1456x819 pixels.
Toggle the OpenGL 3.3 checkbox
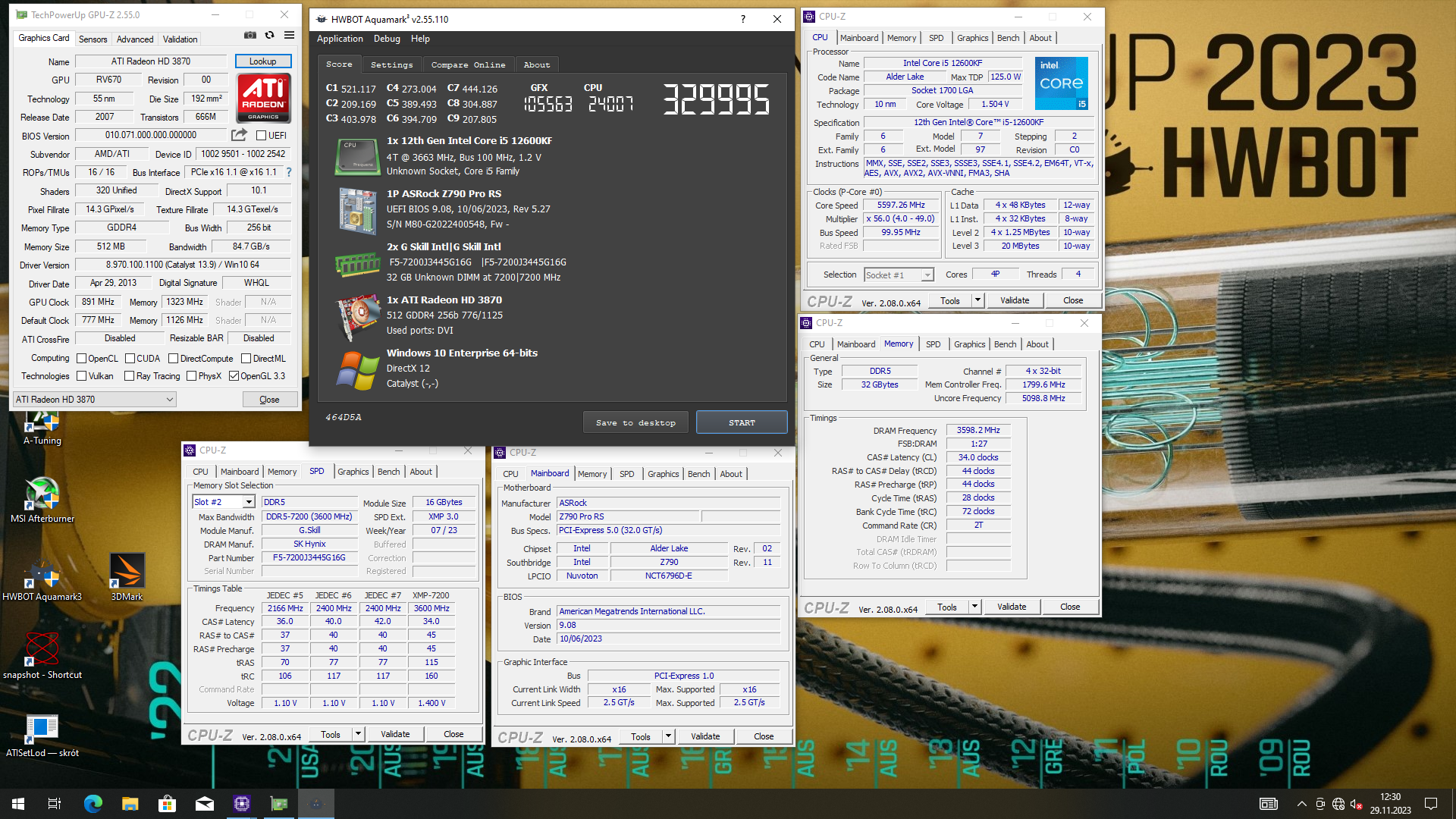[234, 376]
